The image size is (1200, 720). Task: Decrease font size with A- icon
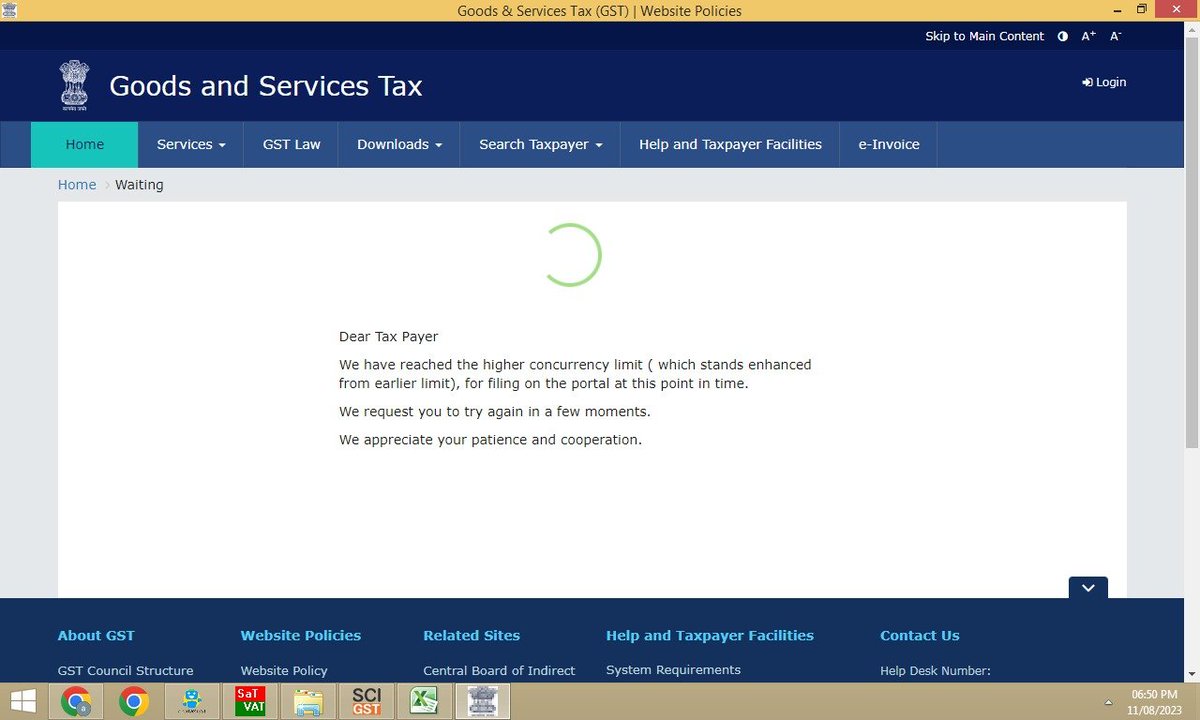(1116, 36)
